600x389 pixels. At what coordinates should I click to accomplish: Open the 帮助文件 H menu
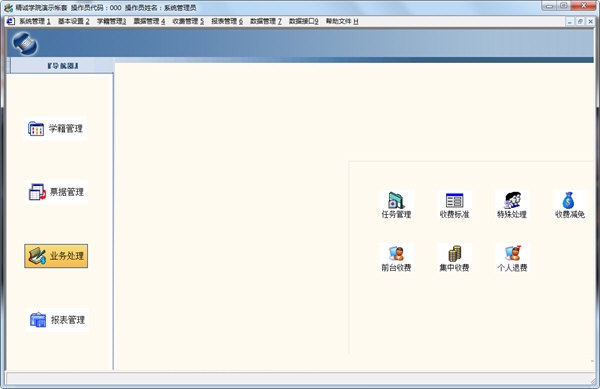[x=342, y=21]
